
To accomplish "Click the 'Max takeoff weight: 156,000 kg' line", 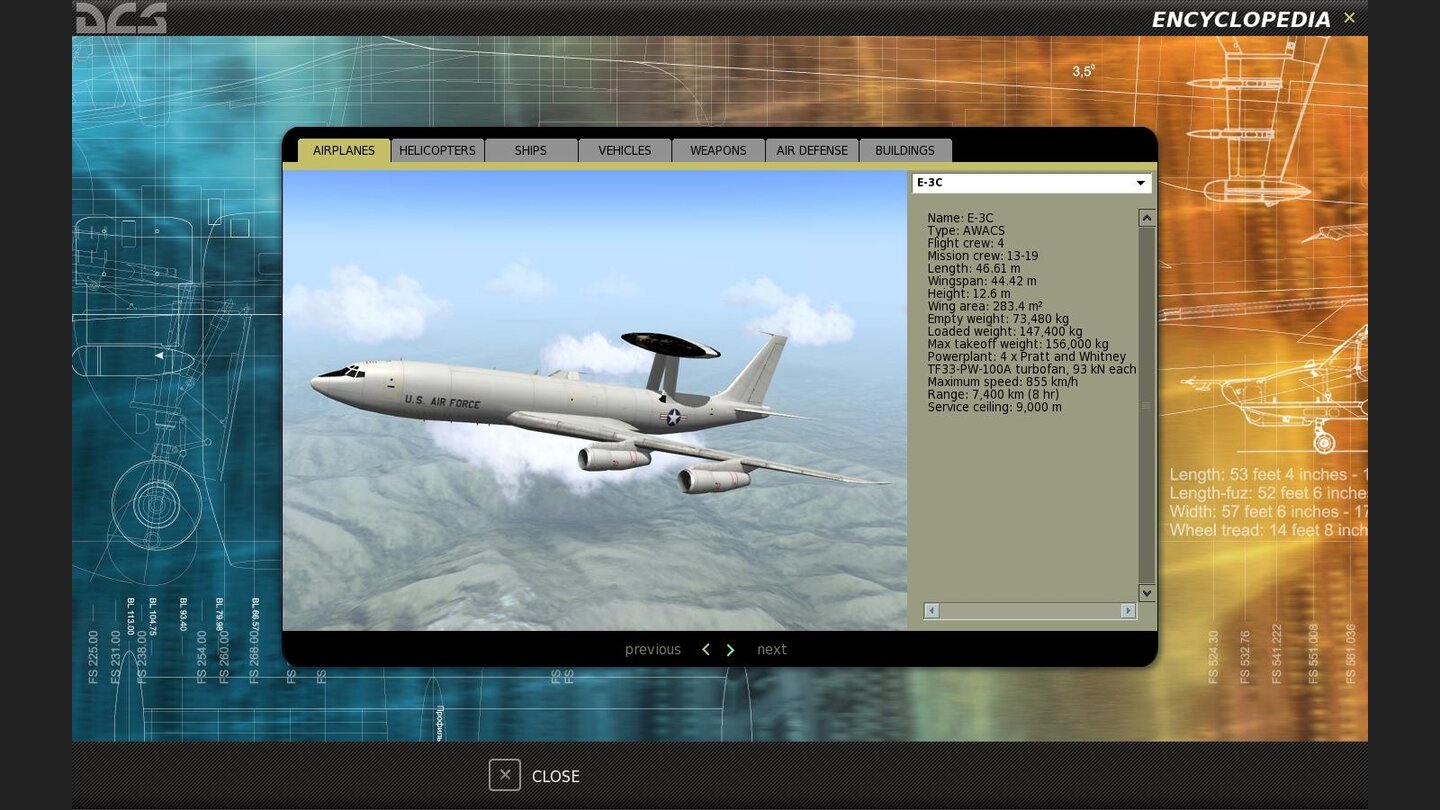I will pyautogui.click(x=1018, y=344).
